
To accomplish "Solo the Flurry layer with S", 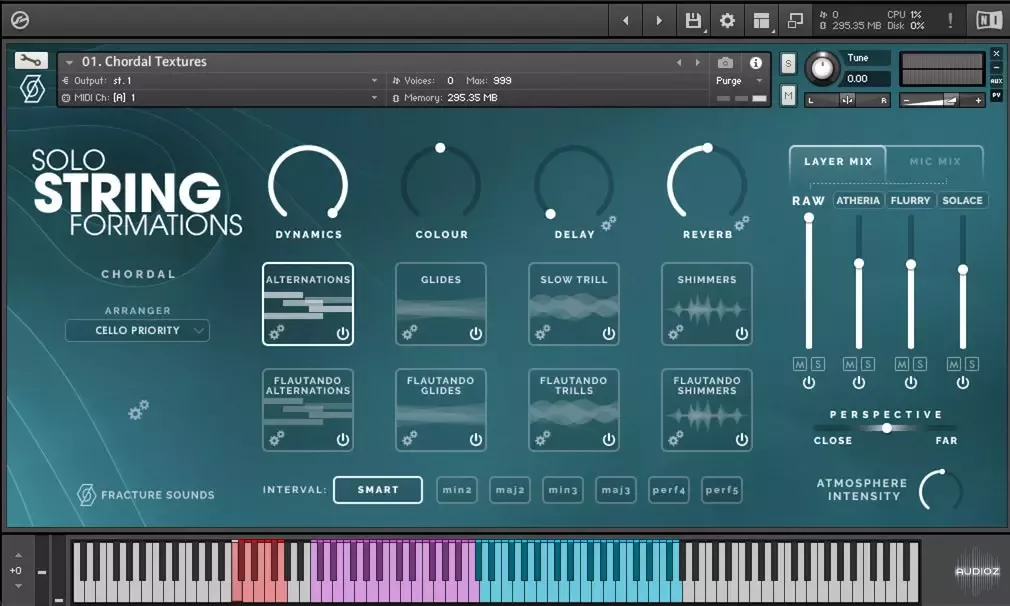I will click(x=920, y=365).
